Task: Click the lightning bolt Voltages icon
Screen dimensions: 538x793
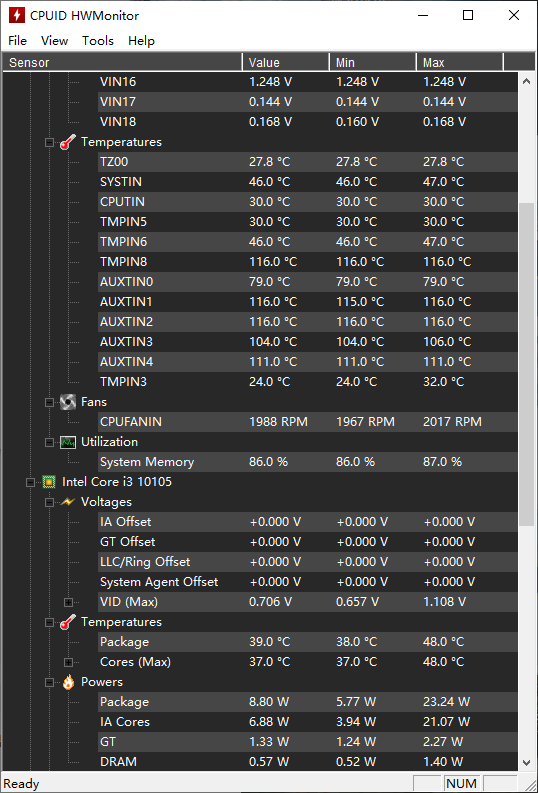Action: click(x=68, y=502)
